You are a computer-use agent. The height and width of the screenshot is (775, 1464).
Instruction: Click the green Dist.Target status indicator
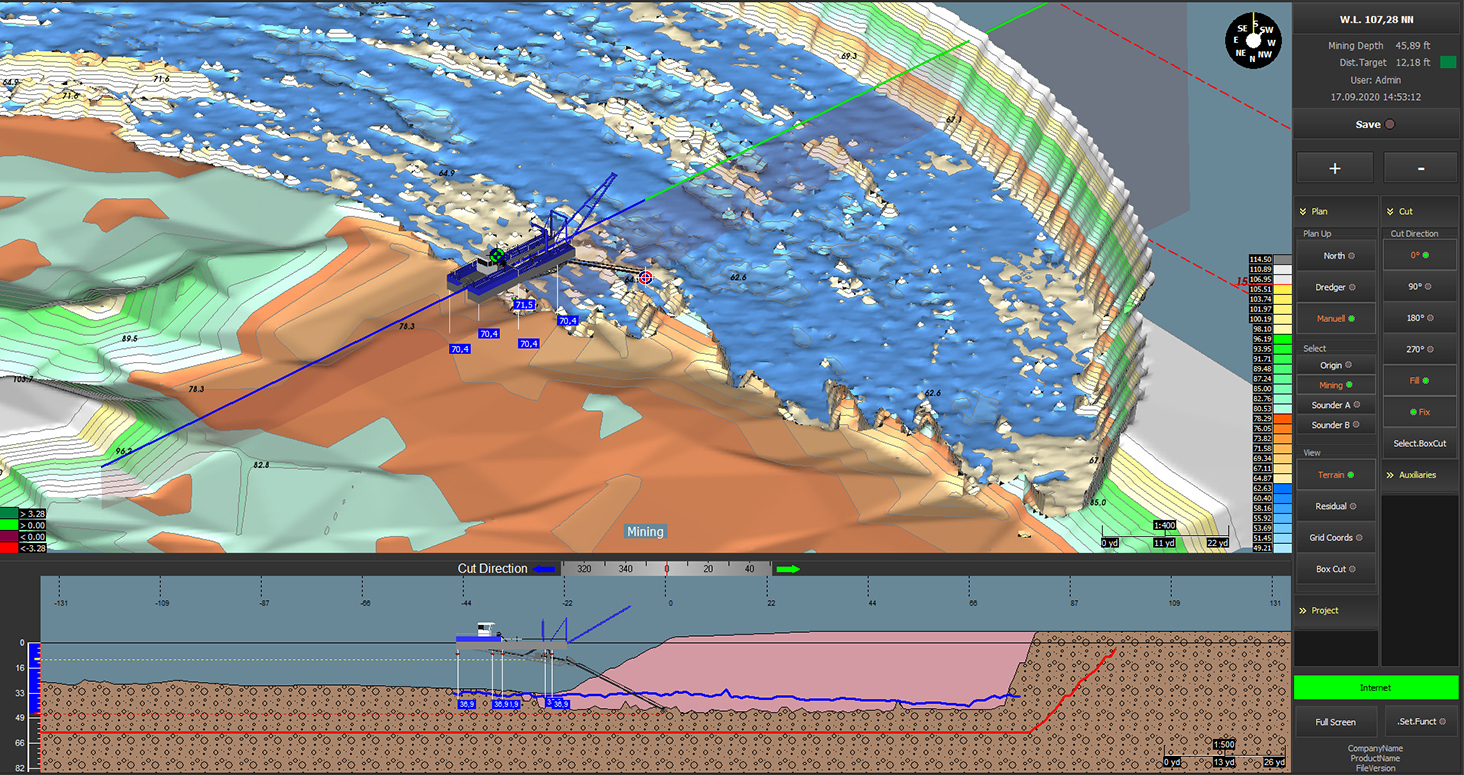[x=1447, y=62]
